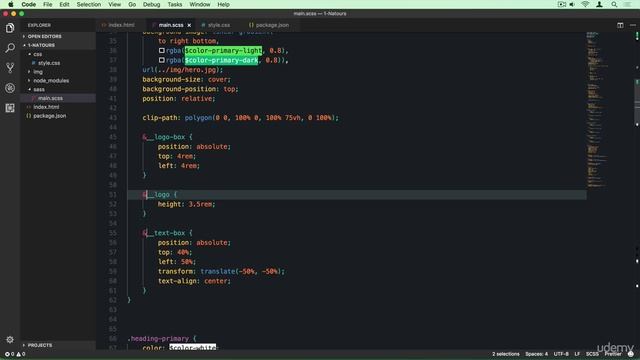Open the Window menu
Screen dimensions: 640x360
200,4
